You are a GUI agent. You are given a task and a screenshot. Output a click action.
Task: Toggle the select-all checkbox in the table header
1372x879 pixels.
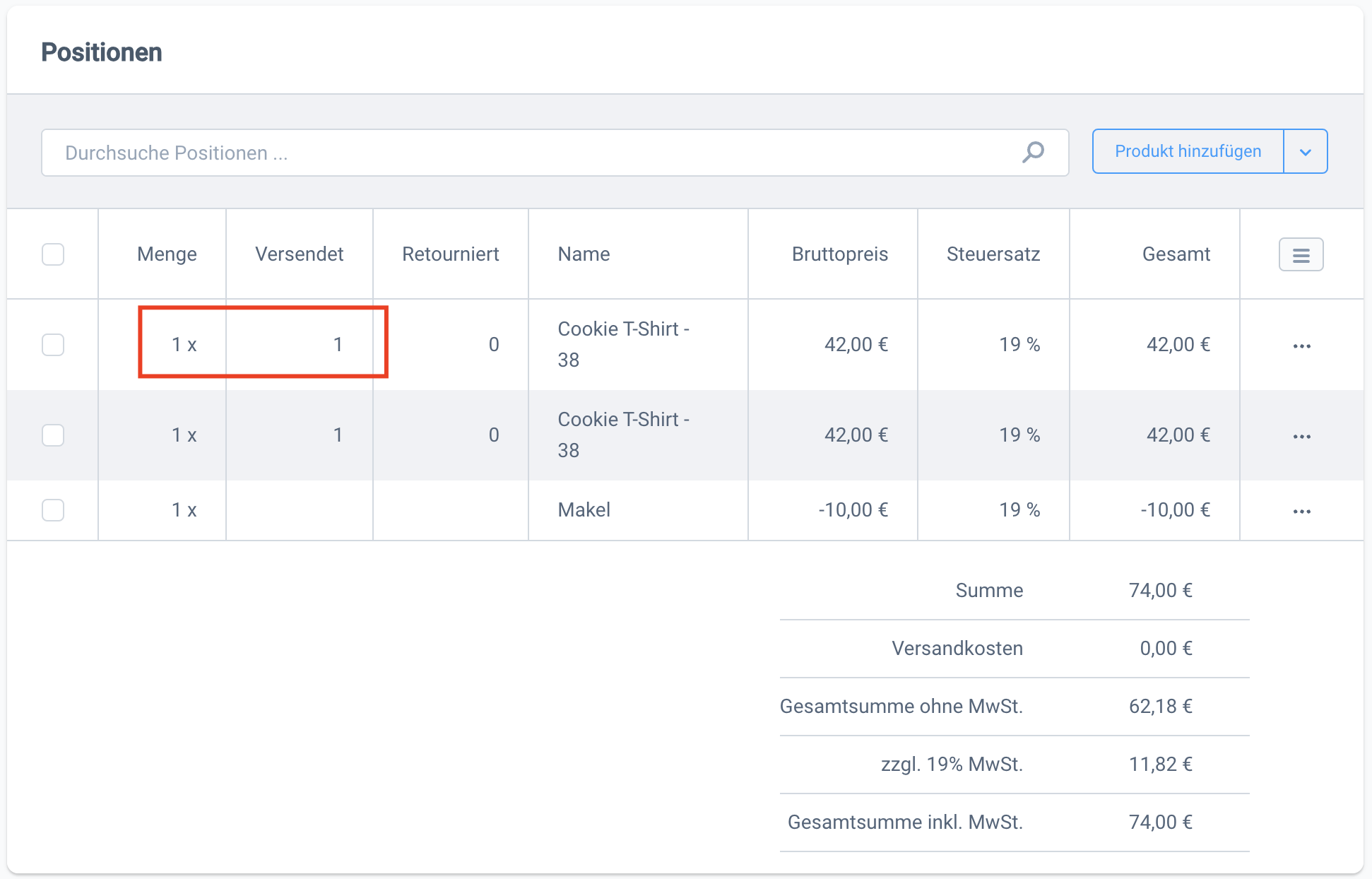pos(53,254)
